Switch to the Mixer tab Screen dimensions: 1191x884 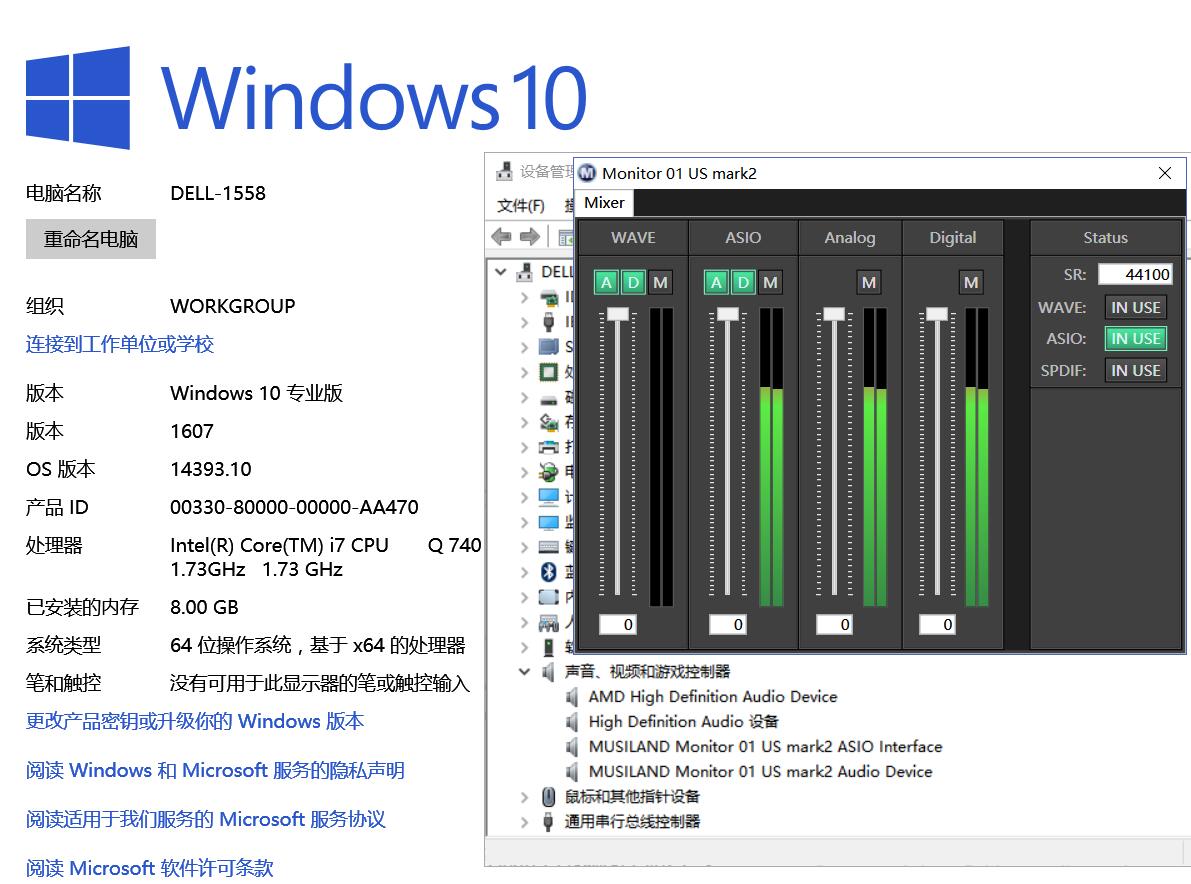click(604, 203)
